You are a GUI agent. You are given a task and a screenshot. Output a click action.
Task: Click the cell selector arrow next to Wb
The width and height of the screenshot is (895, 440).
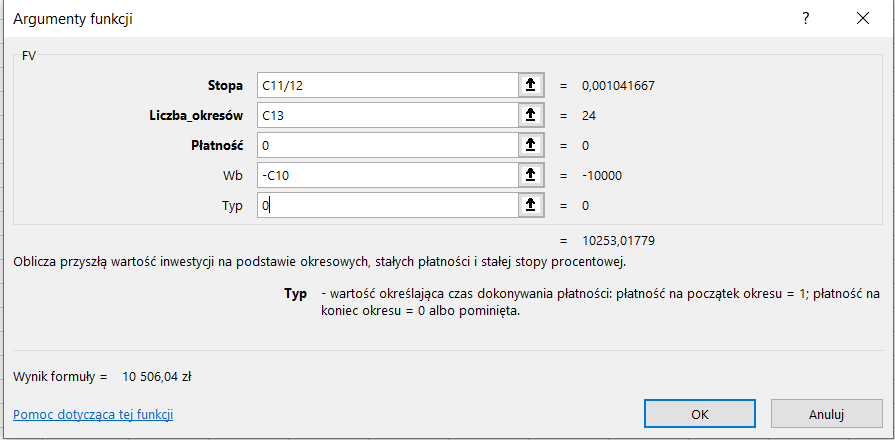pyautogui.click(x=531, y=176)
